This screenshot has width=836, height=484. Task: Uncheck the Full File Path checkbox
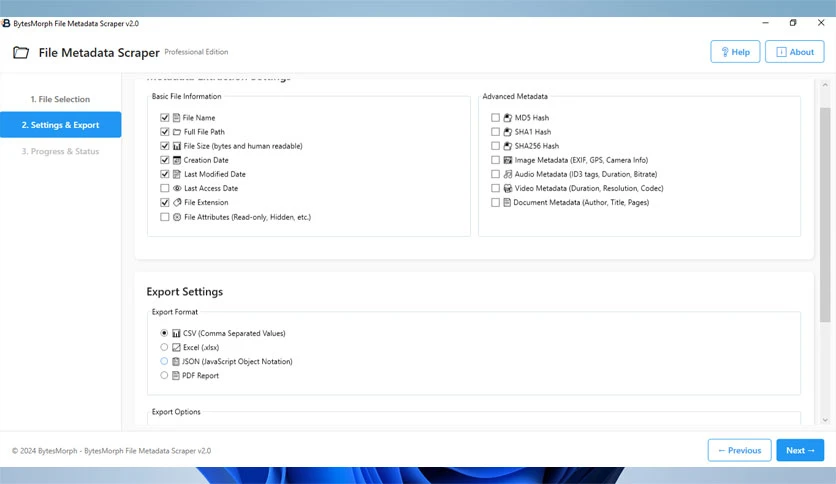click(x=165, y=132)
